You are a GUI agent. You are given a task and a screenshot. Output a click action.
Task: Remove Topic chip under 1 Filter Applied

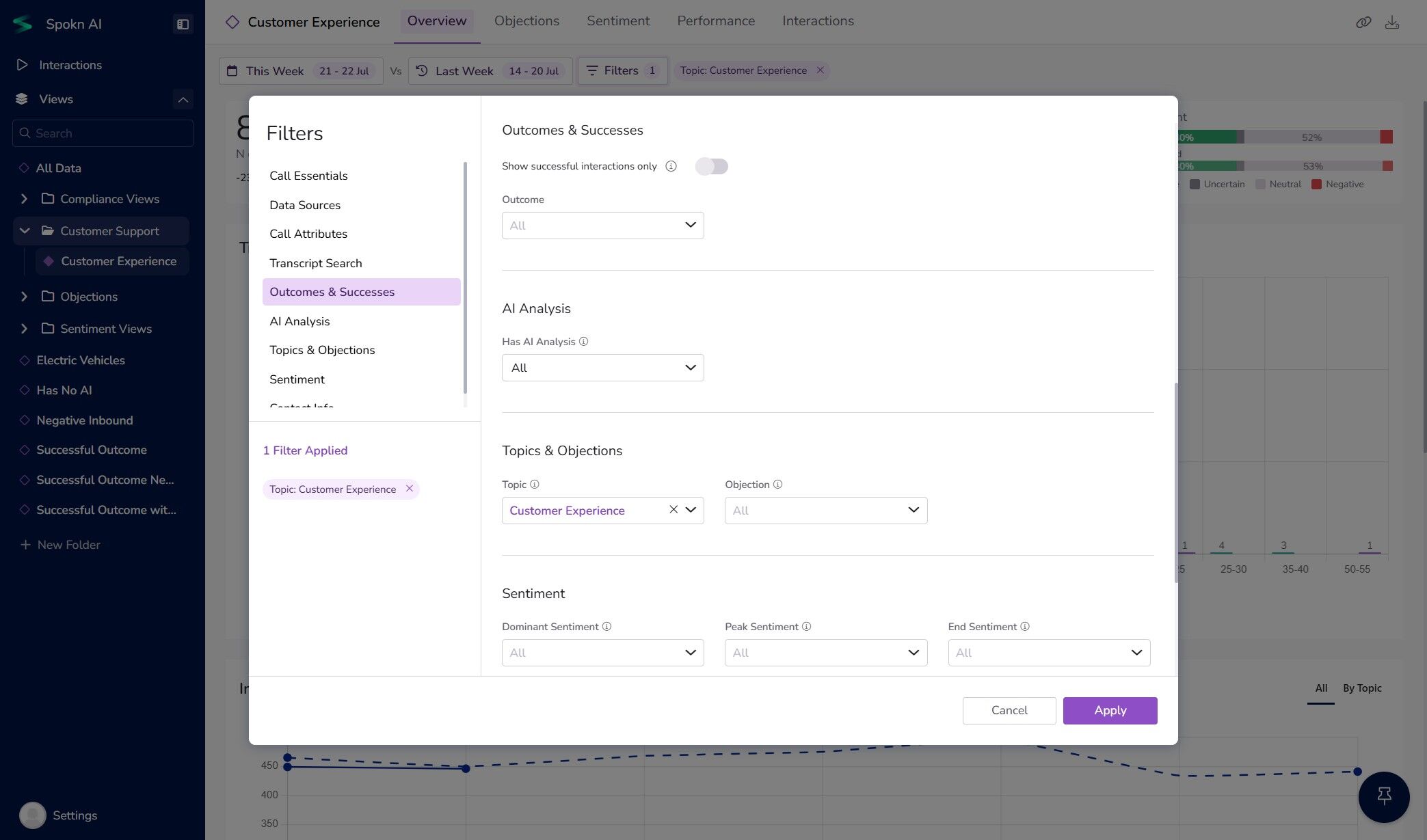click(x=409, y=489)
